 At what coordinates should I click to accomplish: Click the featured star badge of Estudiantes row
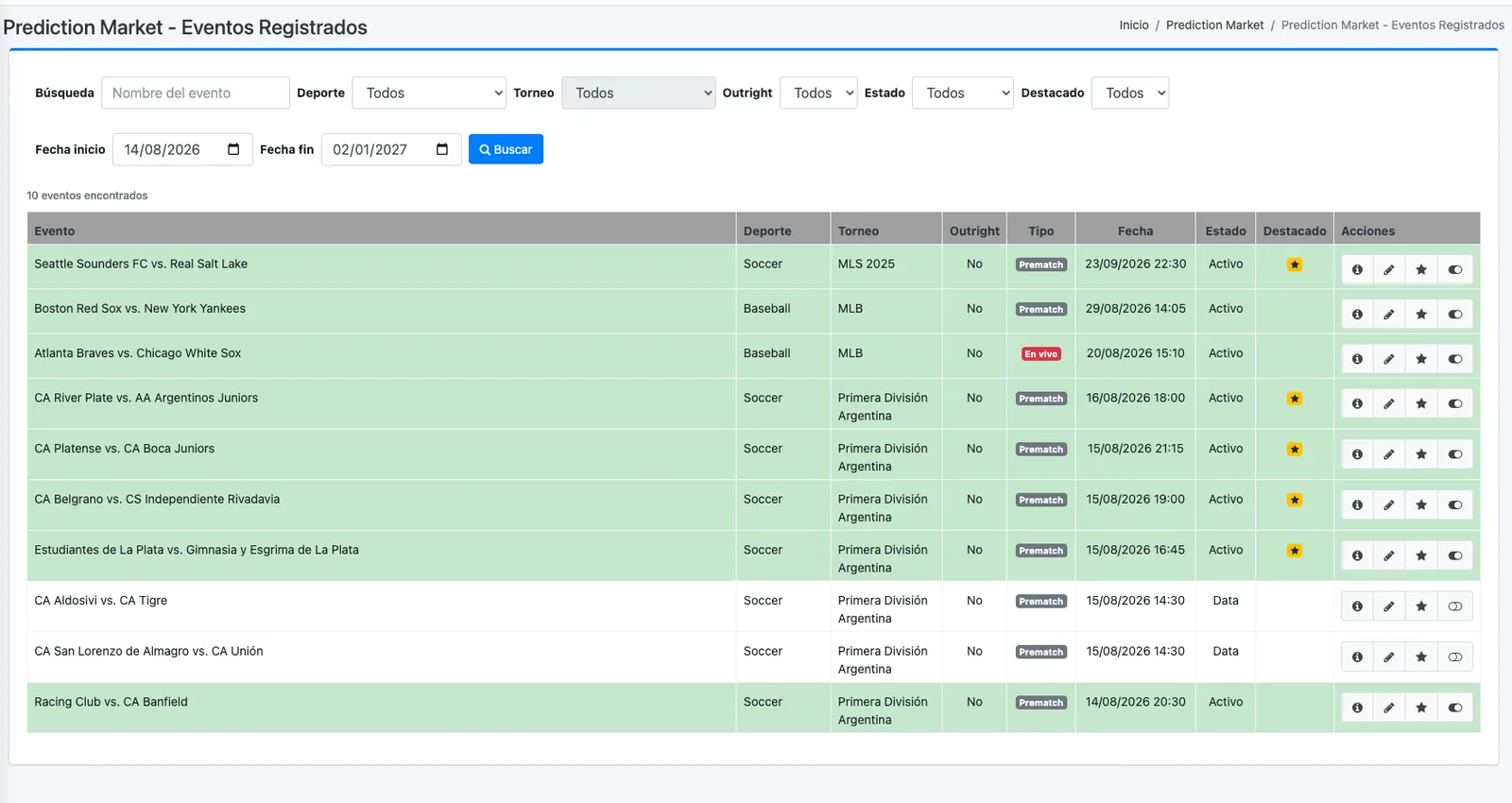1295,550
